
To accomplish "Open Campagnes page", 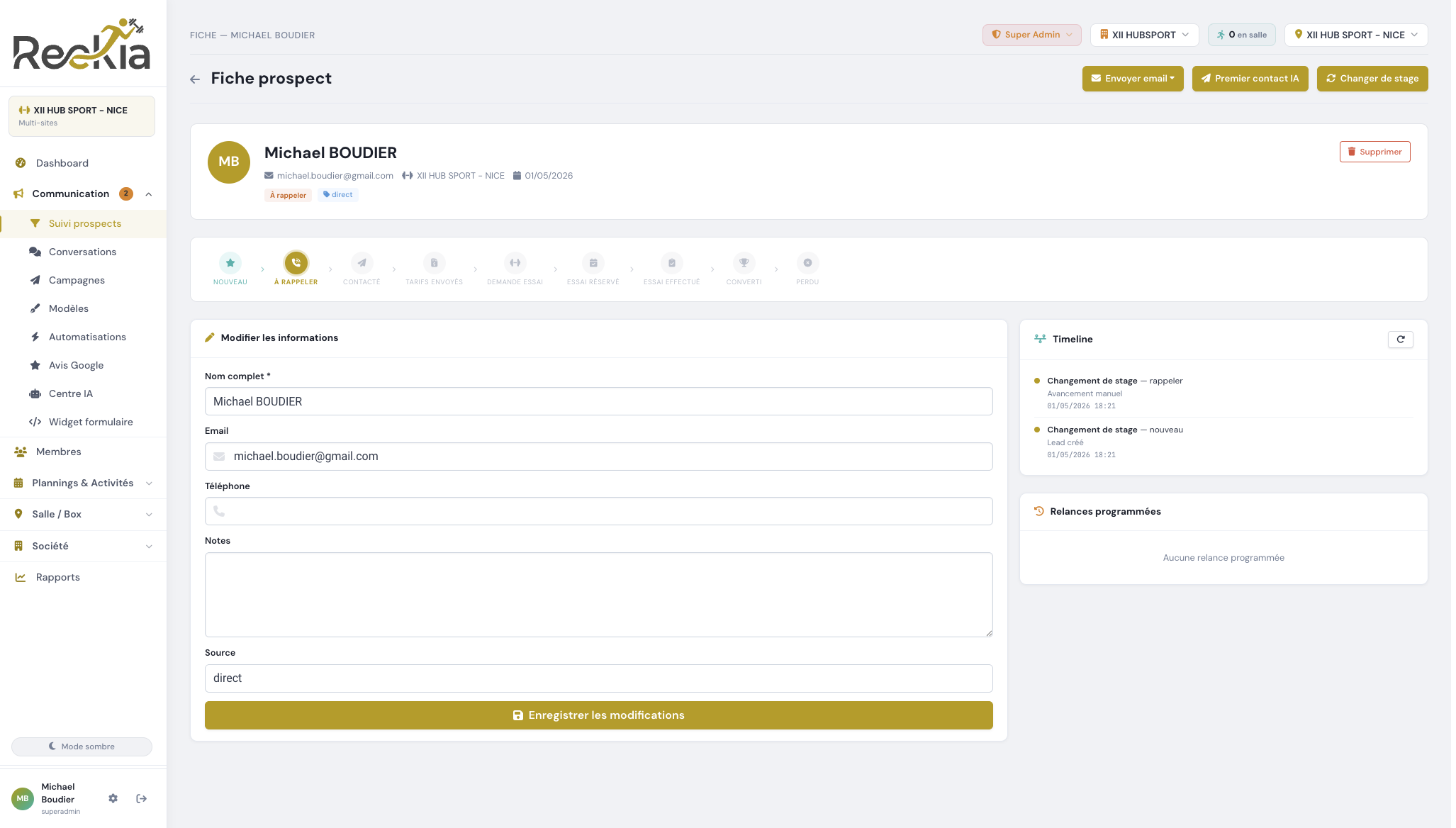I will [x=83, y=280].
